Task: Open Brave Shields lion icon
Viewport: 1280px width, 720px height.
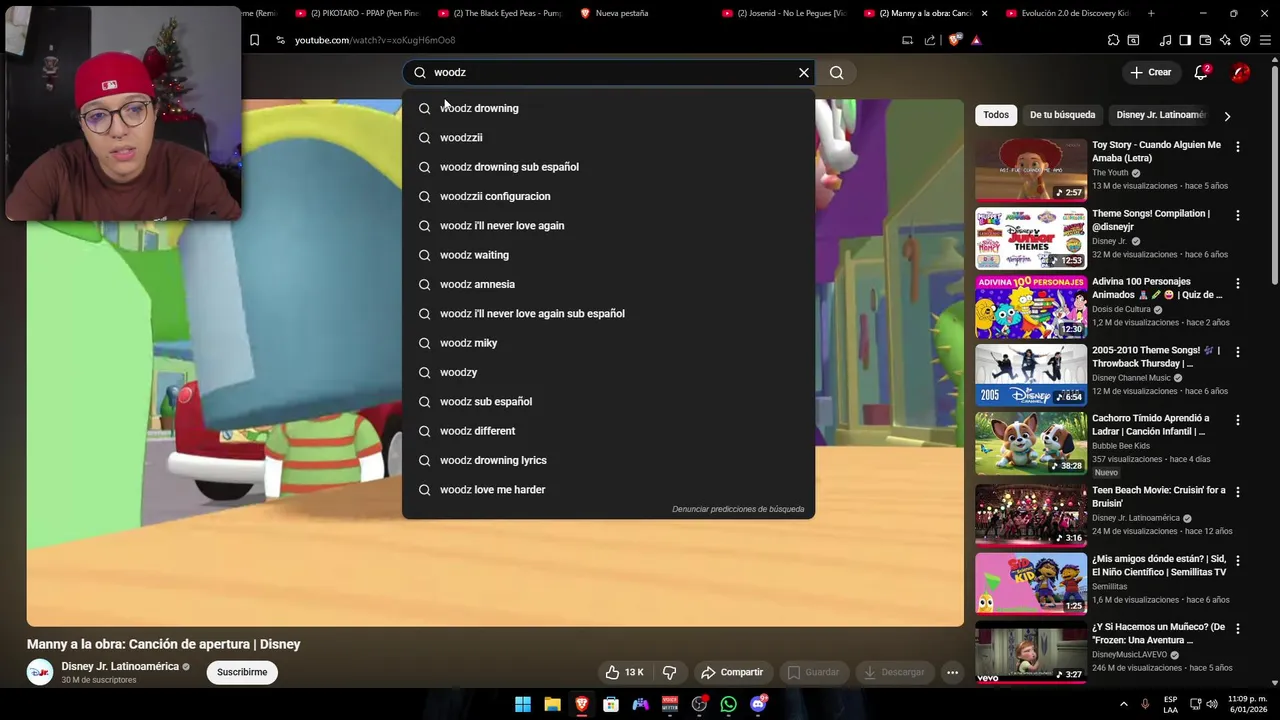Action: pos(955,40)
